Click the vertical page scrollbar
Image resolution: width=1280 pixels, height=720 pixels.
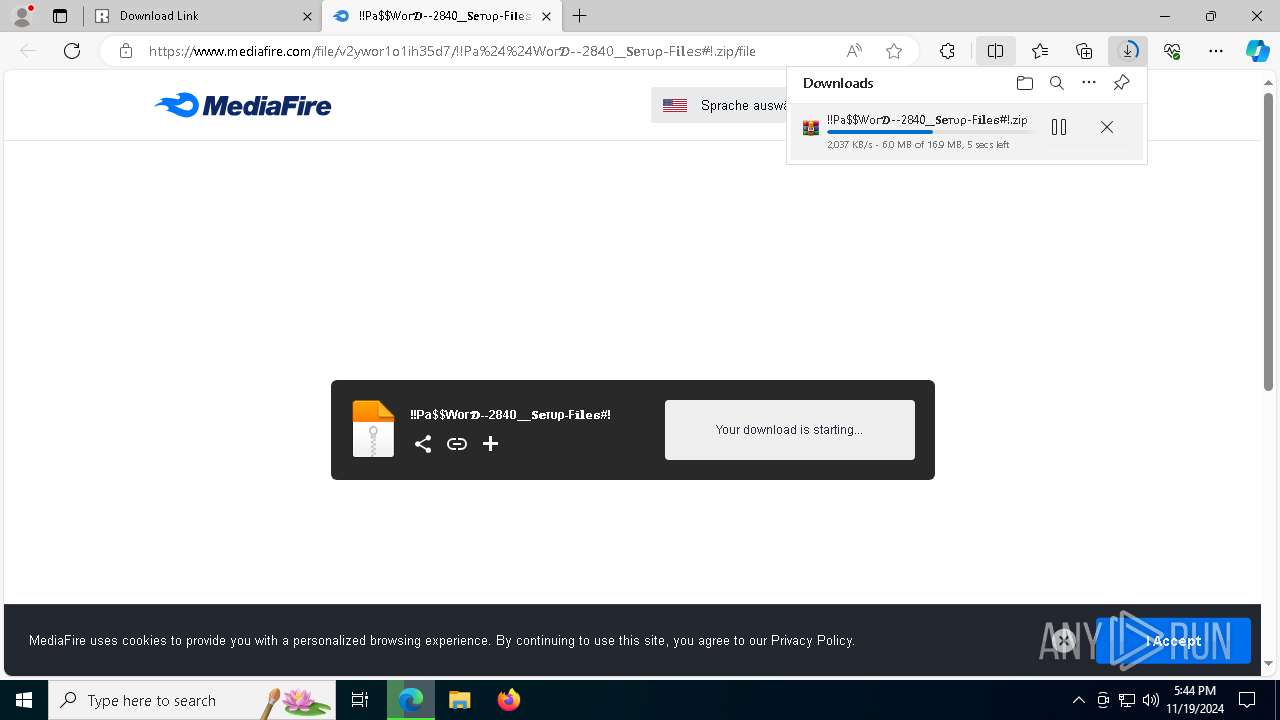pos(1268,240)
